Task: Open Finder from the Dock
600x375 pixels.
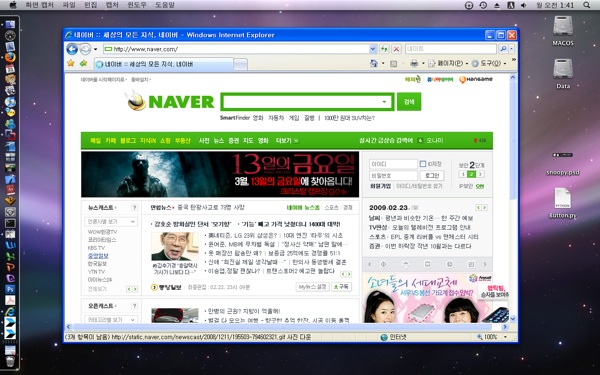Action: point(10,24)
